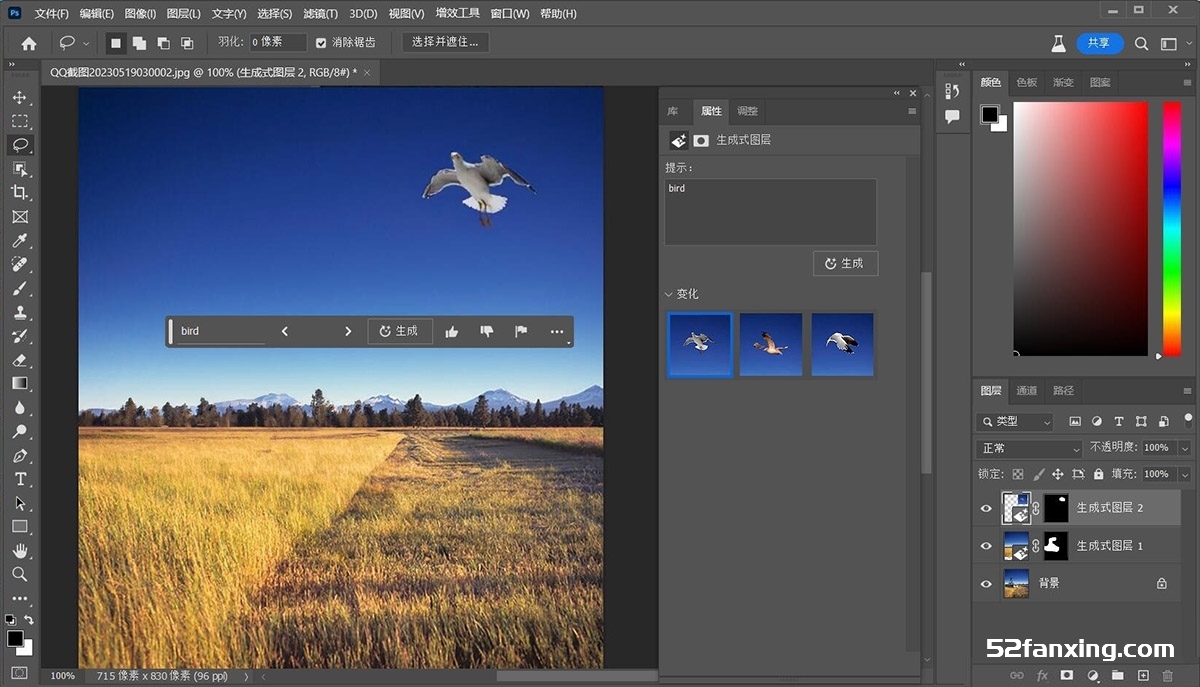The width and height of the screenshot is (1200, 687).
Task: Select the Pen tool
Action: click(x=19, y=455)
